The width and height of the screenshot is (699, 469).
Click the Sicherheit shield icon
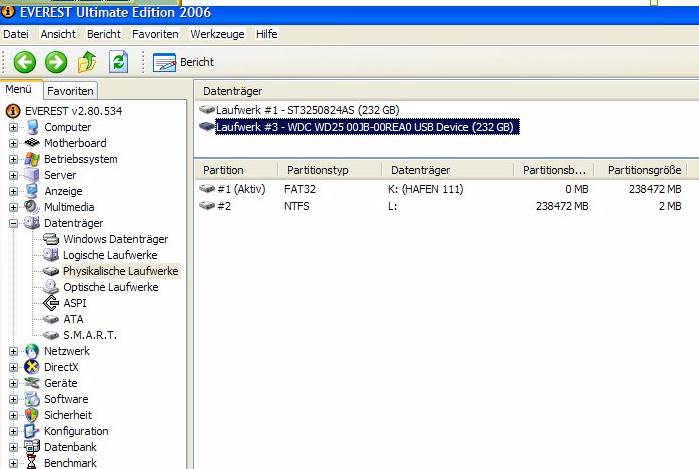coord(32,415)
